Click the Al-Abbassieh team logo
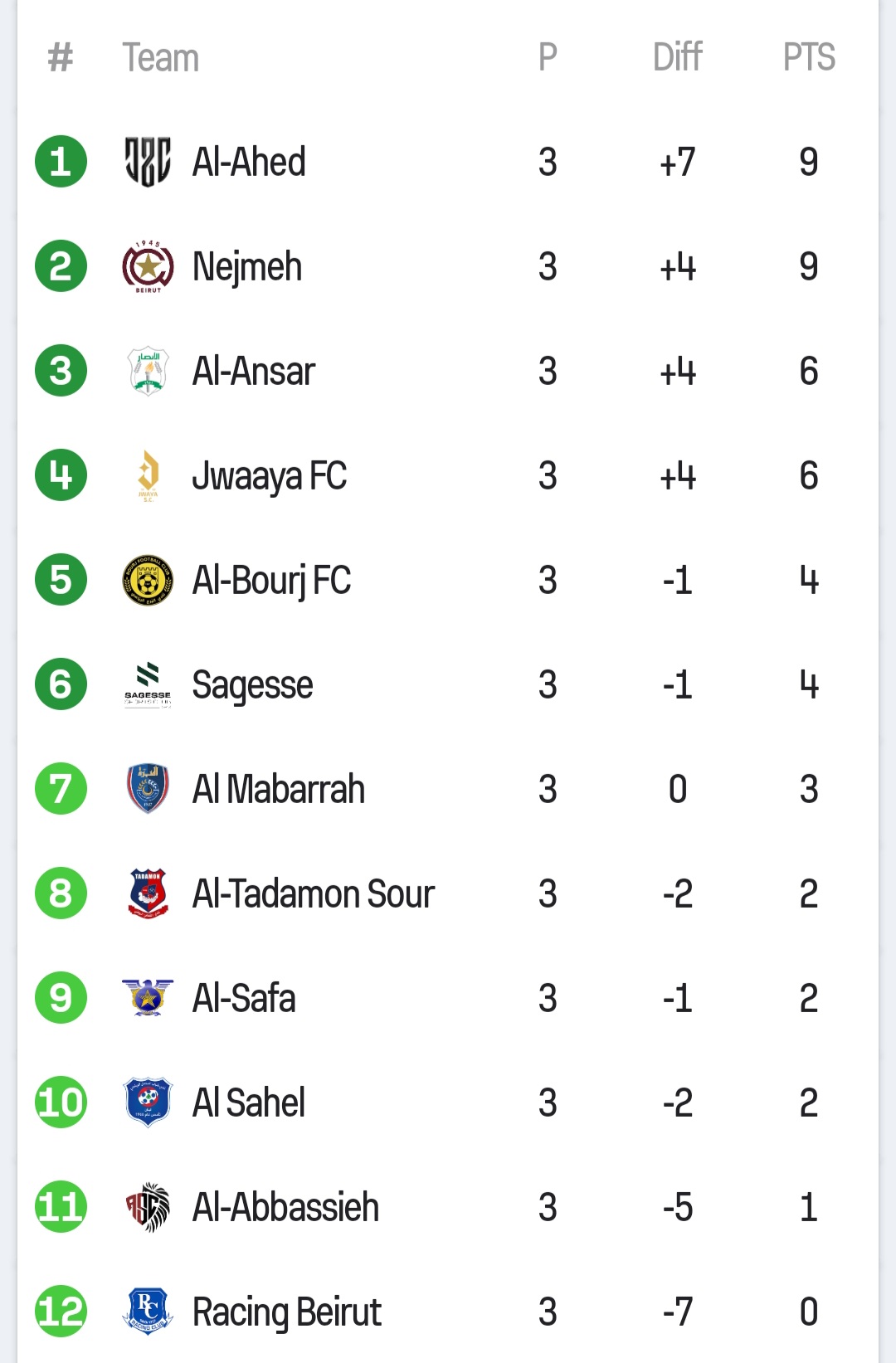Screen dimensions: 896x1363 click(148, 1207)
